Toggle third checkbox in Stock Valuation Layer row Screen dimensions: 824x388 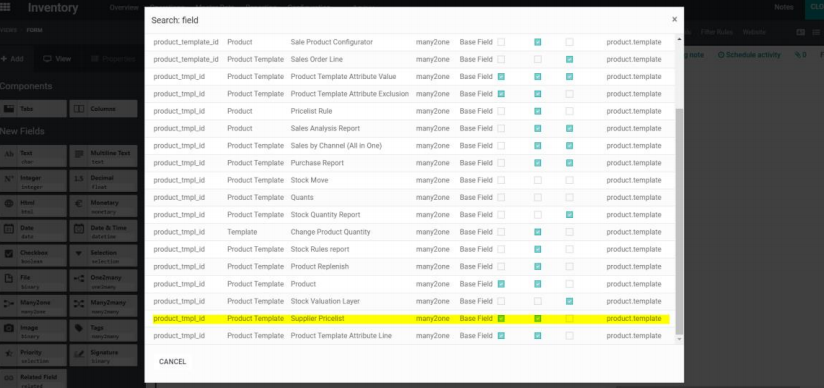click(570, 301)
